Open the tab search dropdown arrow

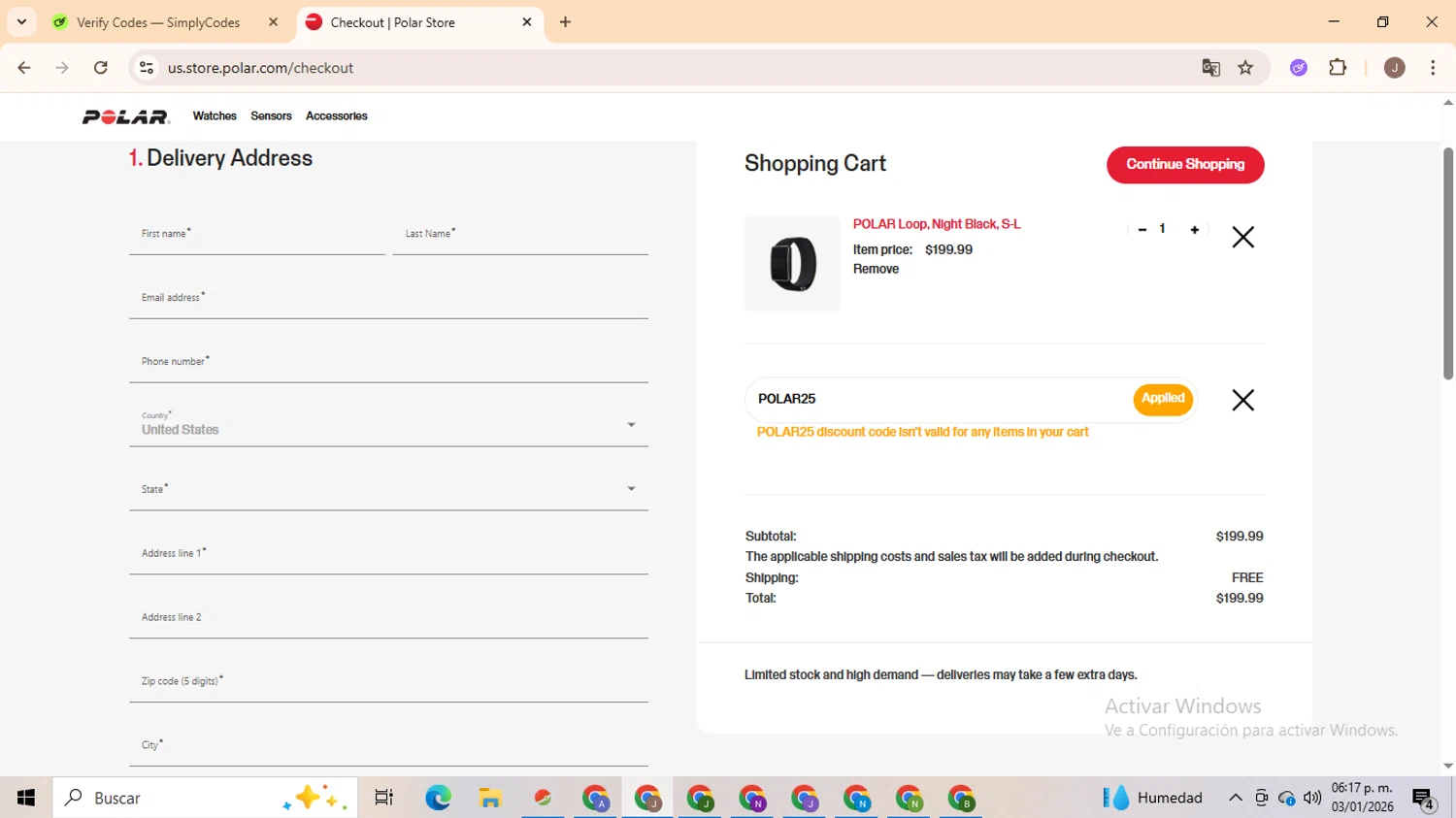[21, 22]
